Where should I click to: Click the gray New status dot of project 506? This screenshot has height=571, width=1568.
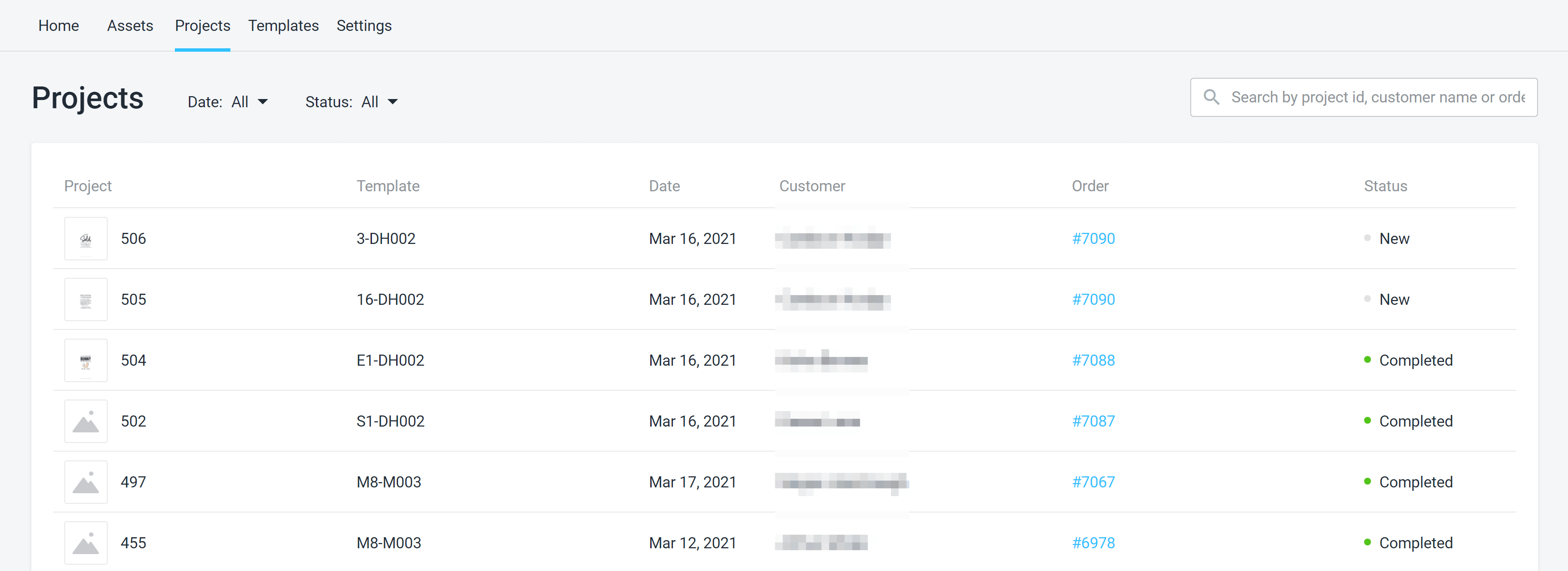pos(1368,238)
